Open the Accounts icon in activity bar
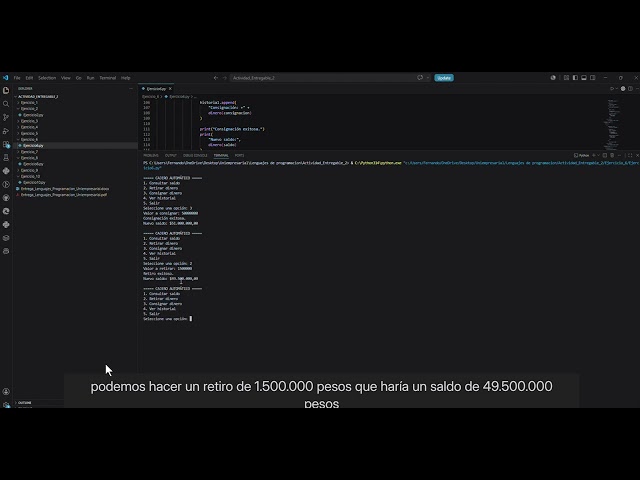 6,391
